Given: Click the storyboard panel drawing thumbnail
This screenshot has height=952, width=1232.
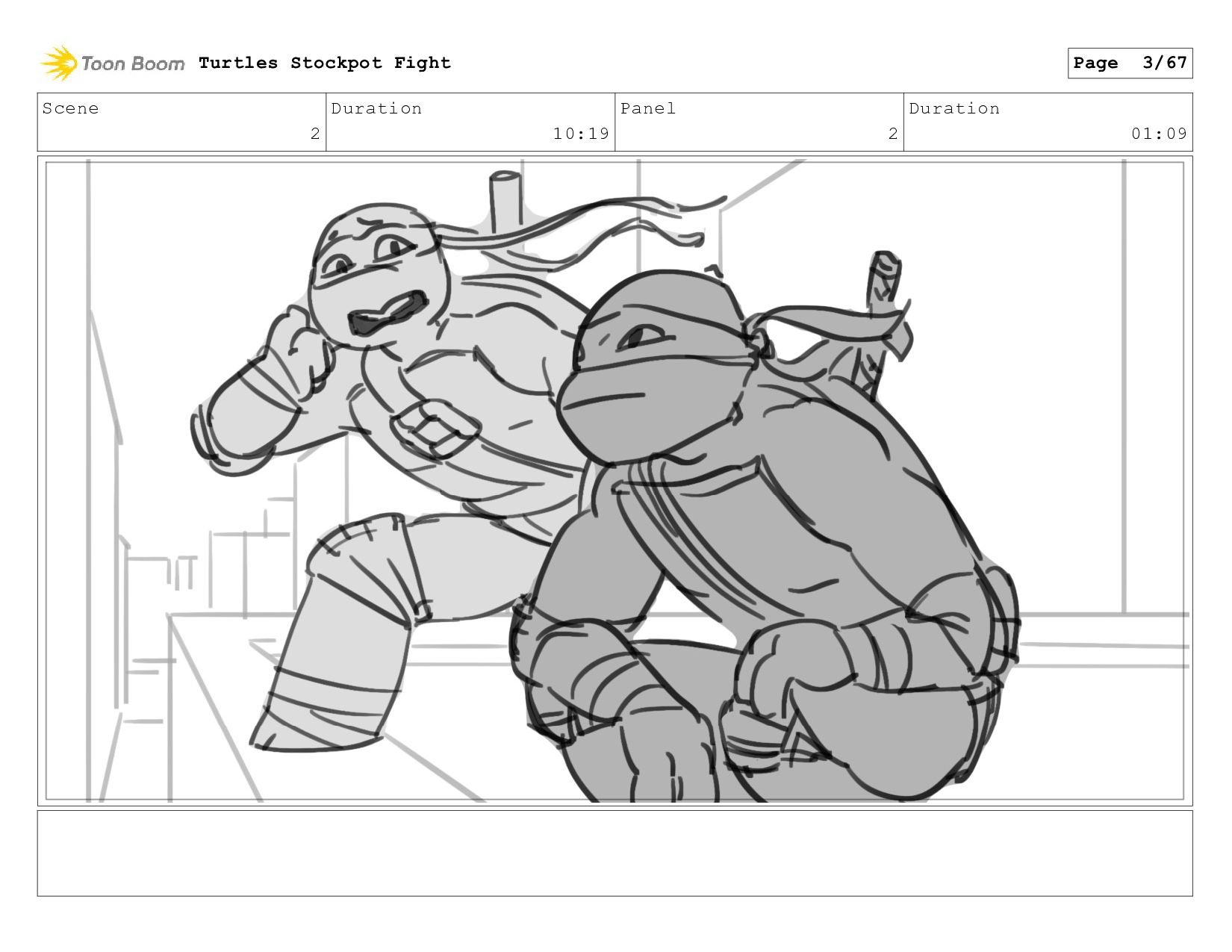Looking at the screenshot, I should click(615, 481).
